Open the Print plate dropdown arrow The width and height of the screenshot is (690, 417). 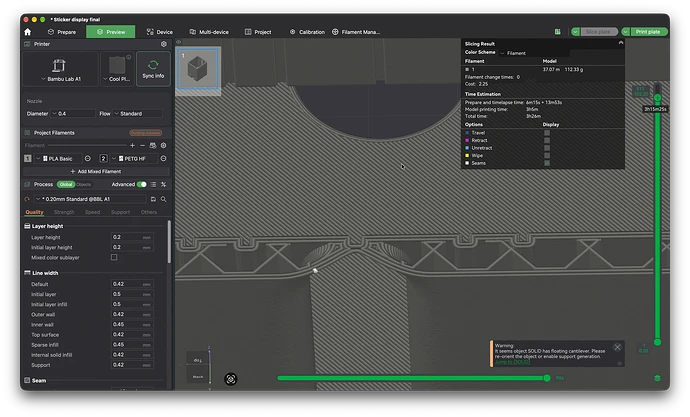point(626,32)
